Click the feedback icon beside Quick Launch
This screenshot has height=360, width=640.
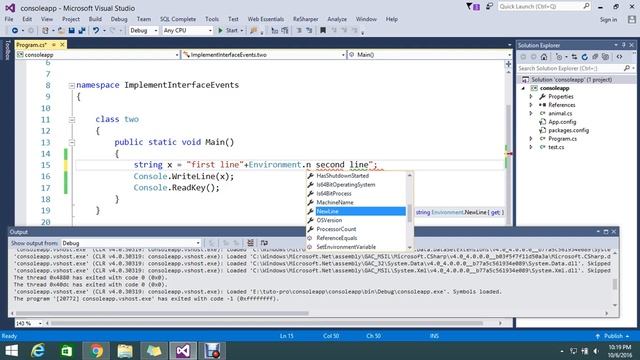click(489, 7)
